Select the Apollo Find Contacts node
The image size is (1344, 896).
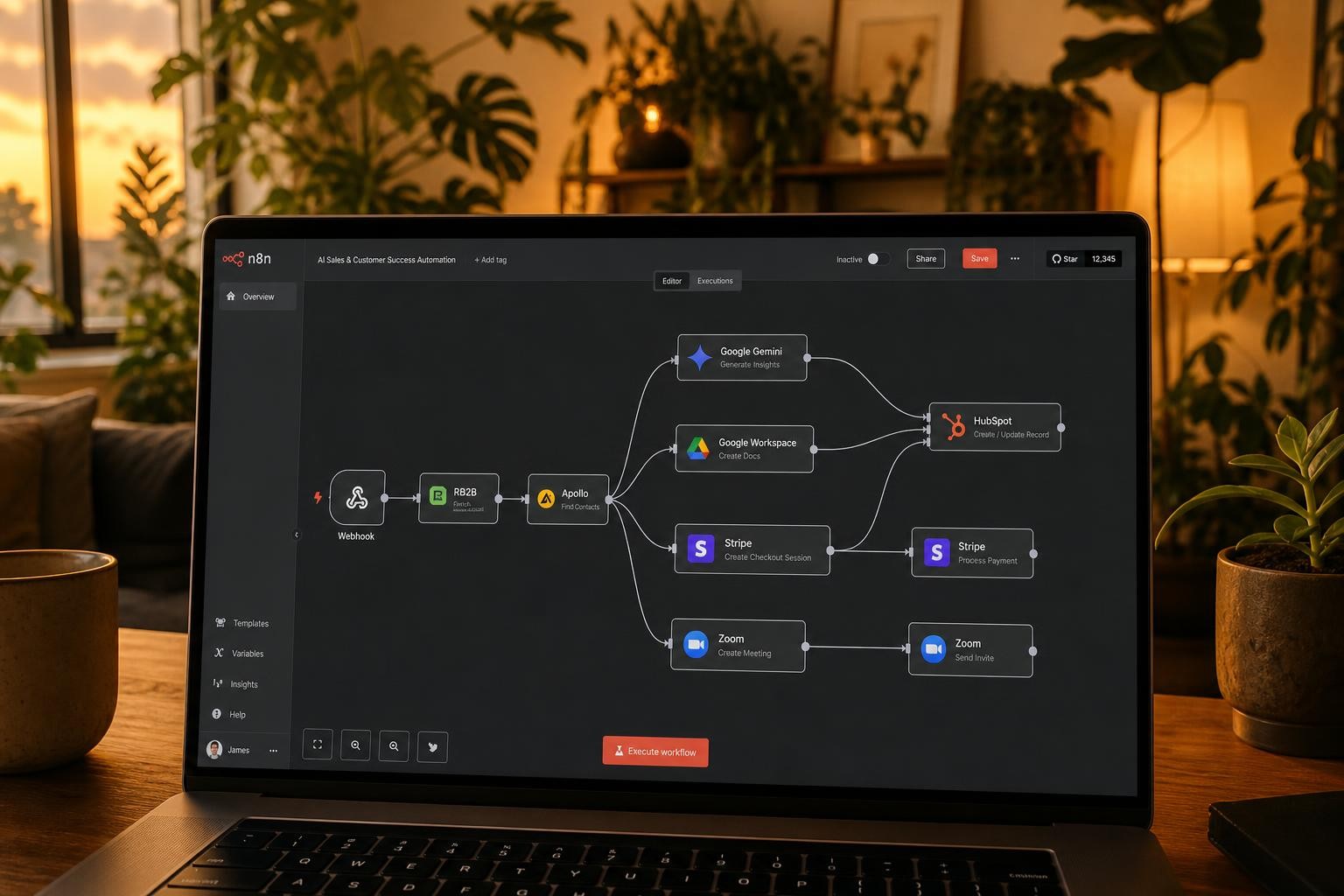[x=568, y=499]
